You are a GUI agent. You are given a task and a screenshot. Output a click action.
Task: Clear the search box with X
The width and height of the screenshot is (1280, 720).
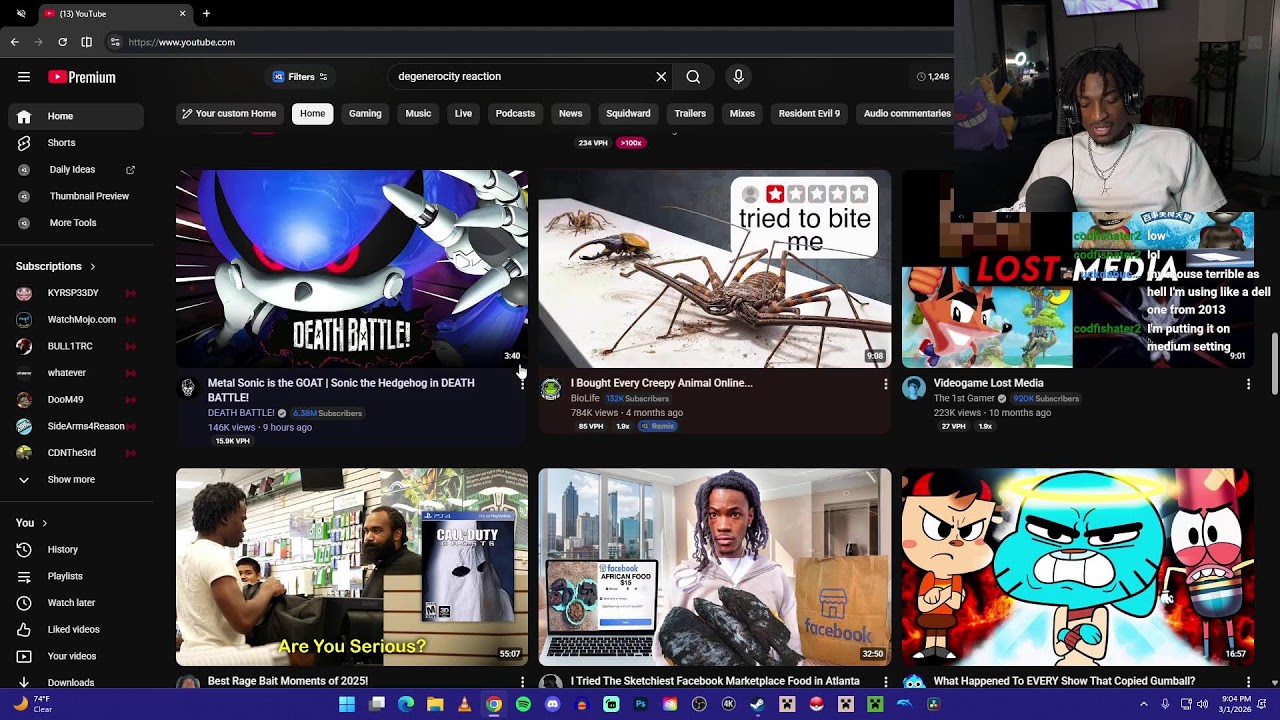tap(661, 77)
